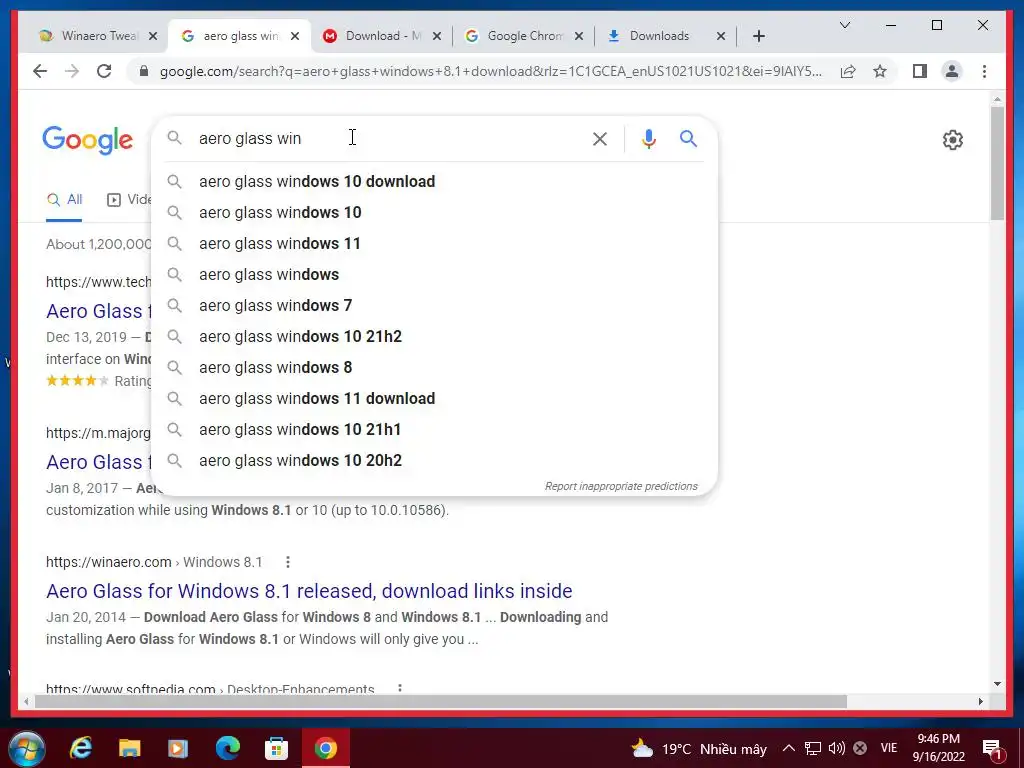Select the All results tab

coord(64,199)
